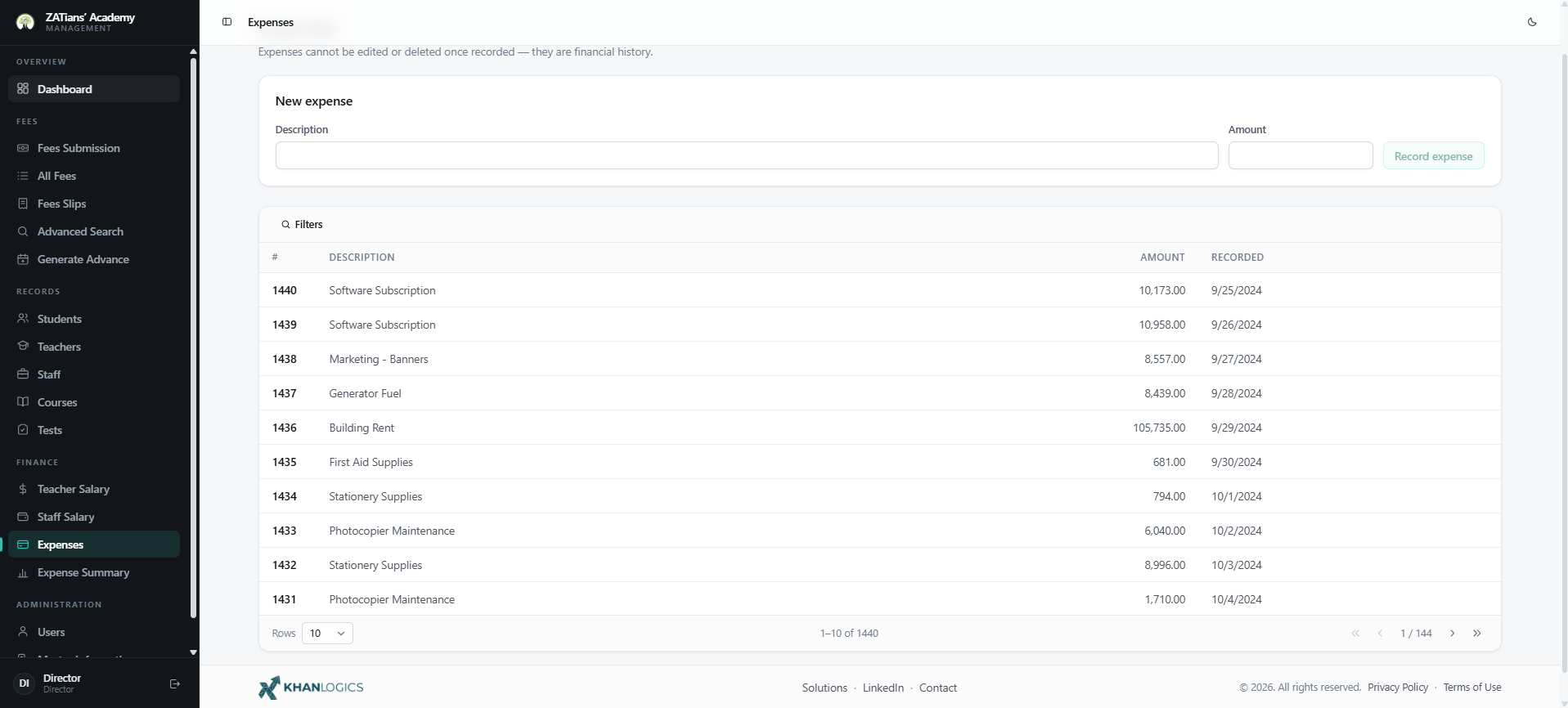Click row number 1433

coord(285,531)
